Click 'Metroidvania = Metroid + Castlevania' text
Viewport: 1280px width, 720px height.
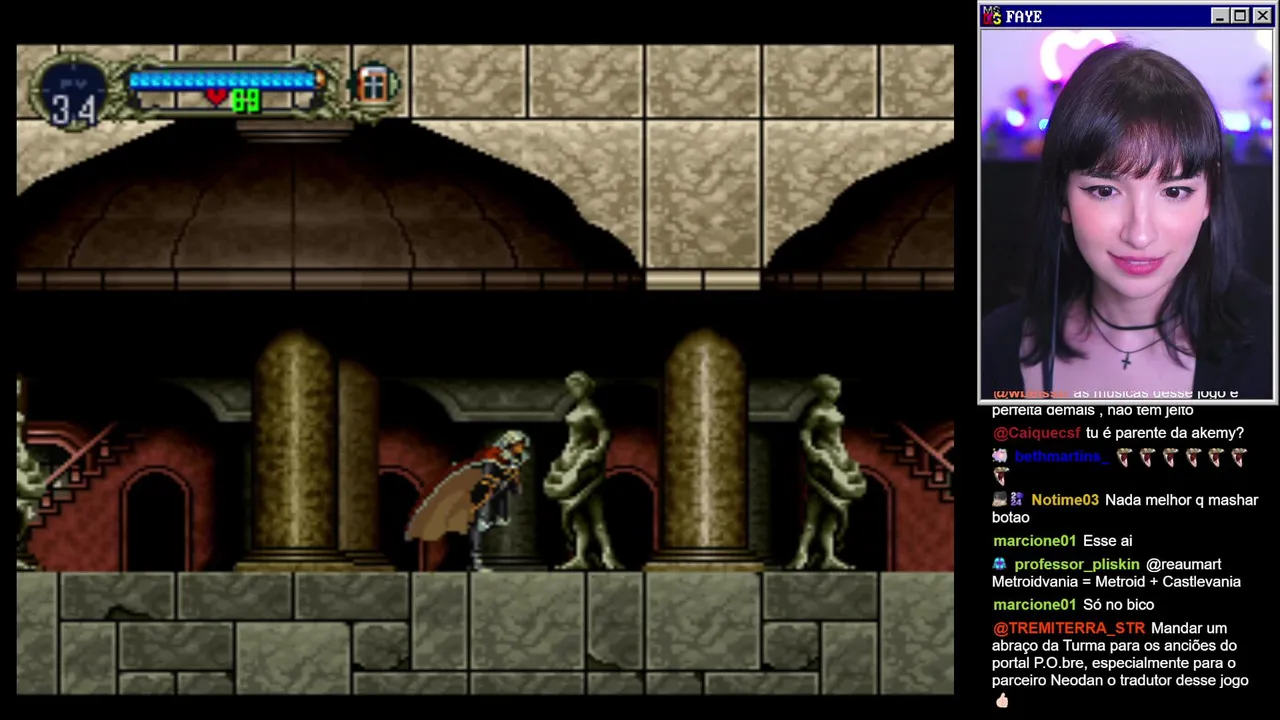click(1116, 582)
